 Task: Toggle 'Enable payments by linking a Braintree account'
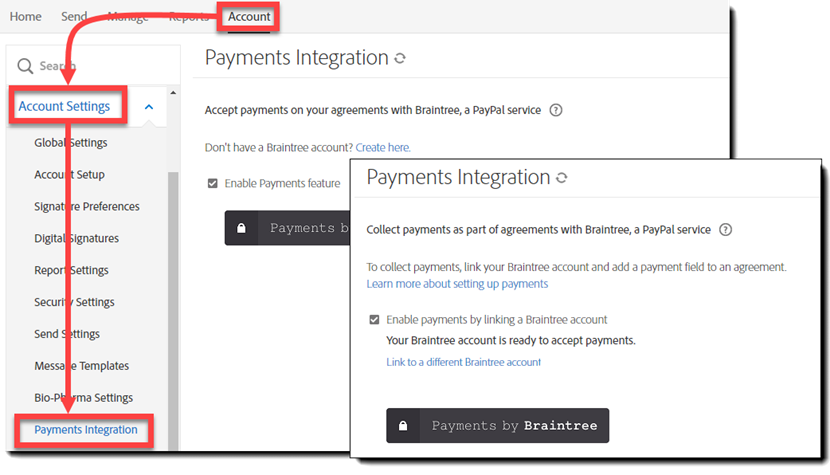(x=374, y=320)
